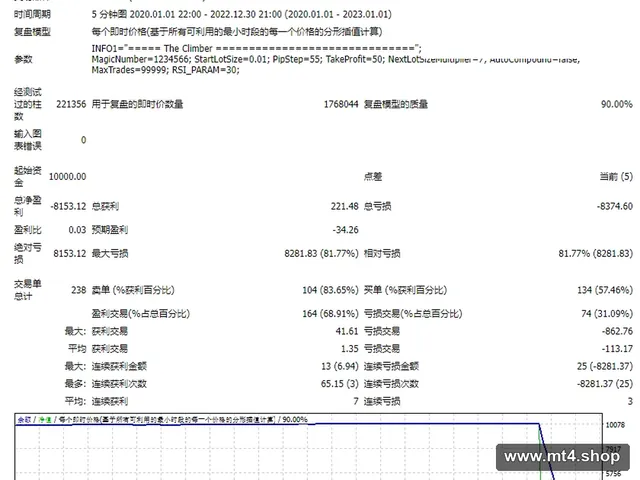This screenshot has width=640, height=480.
Task: Click the 卖单 (%获利百分比) label
Action: click(x=133, y=290)
